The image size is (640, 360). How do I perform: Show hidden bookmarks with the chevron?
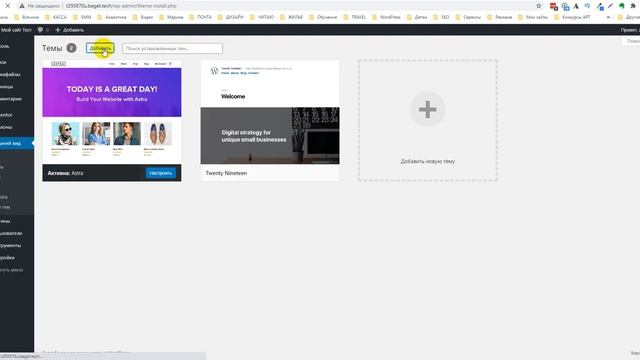[608, 17]
